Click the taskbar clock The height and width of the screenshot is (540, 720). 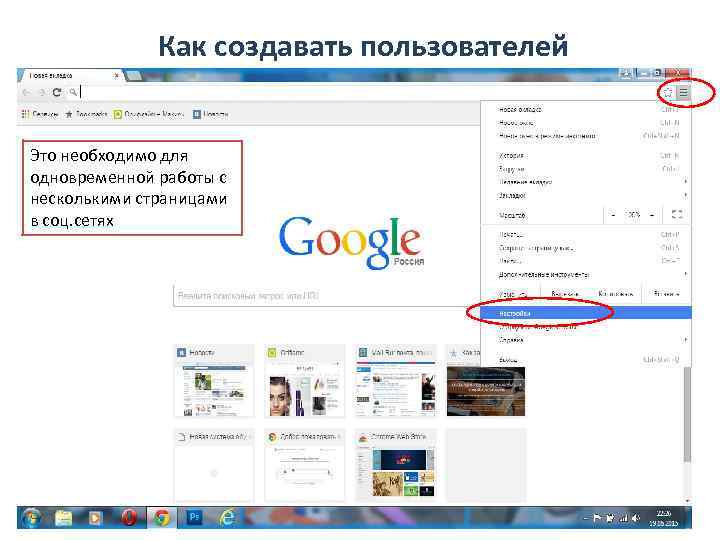coord(664,518)
